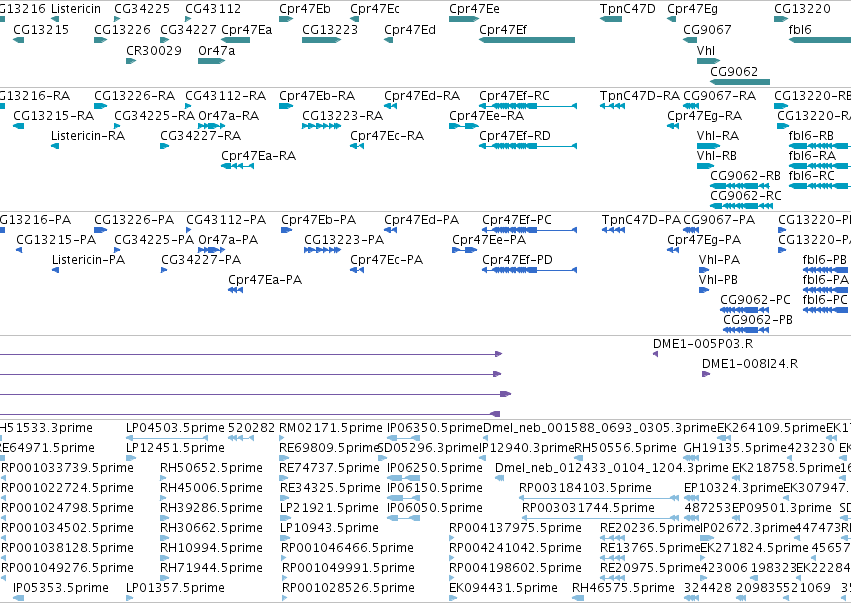This screenshot has width=851, height=603.
Task: Select the CG9062-RC transcript
Action: pos(741,206)
